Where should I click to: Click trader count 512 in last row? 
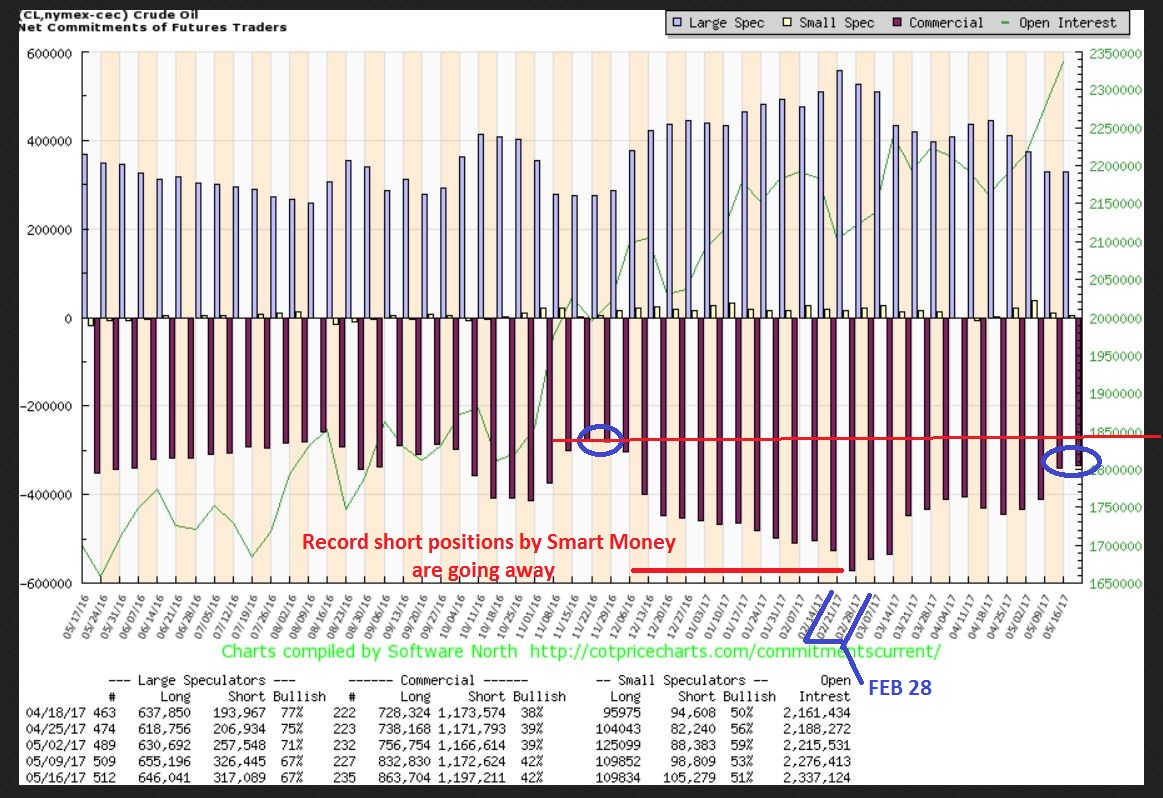(x=105, y=778)
